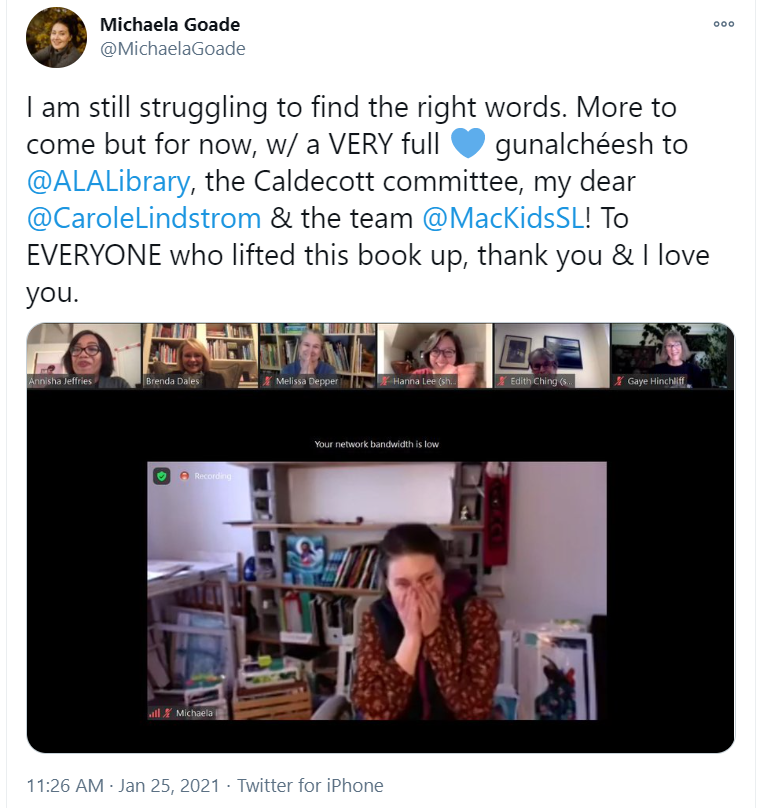Click the blue heart emoji in the tweet
Image resolution: width=762 pixels, height=808 pixels.
click(x=468, y=143)
